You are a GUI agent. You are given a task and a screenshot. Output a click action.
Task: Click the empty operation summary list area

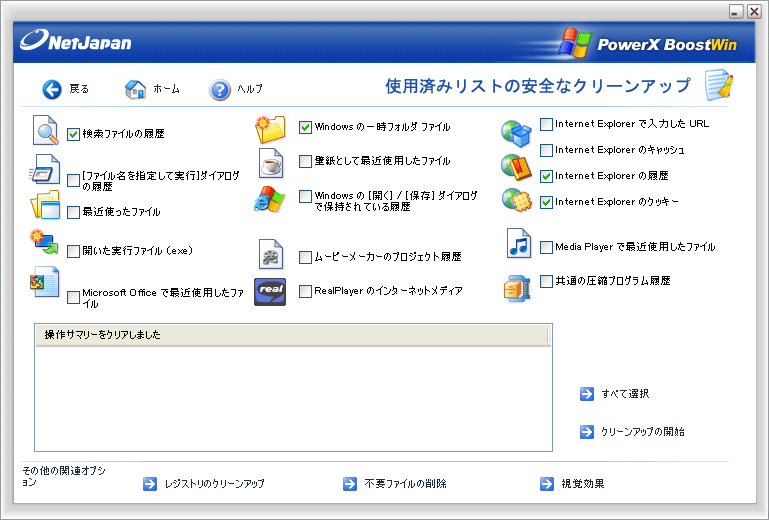pos(293,398)
